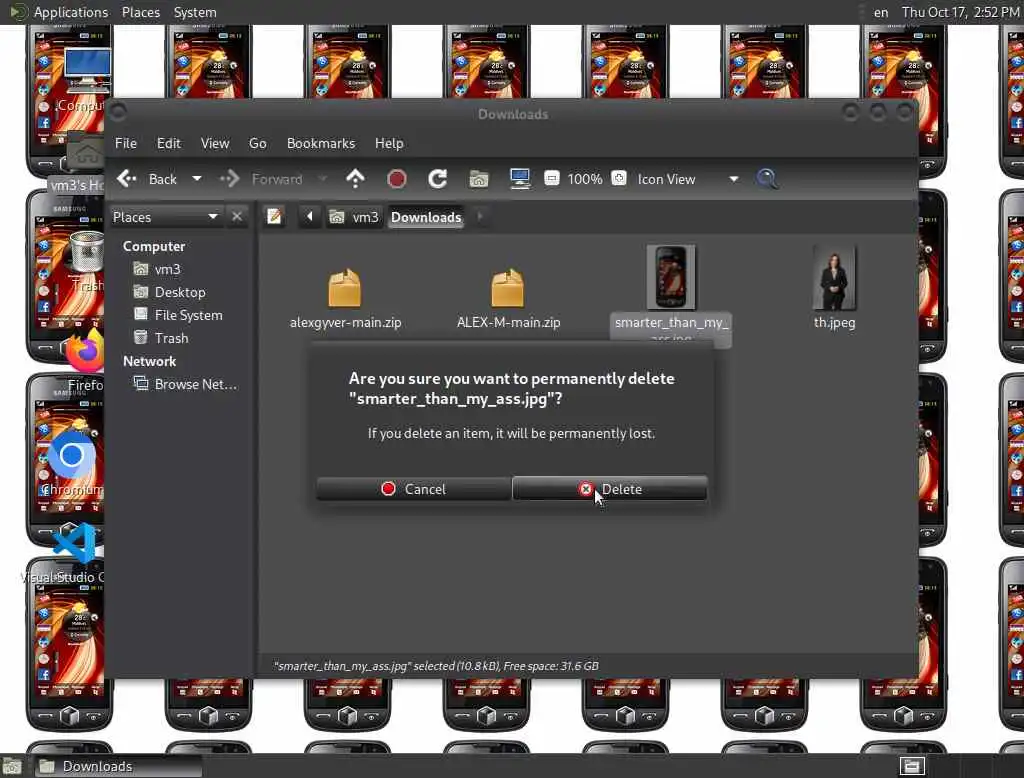The width and height of the screenshot is (1024, 778).
Task: Click the Forward arrow icon
Action: pyautogui.click(x=229, y=178)
